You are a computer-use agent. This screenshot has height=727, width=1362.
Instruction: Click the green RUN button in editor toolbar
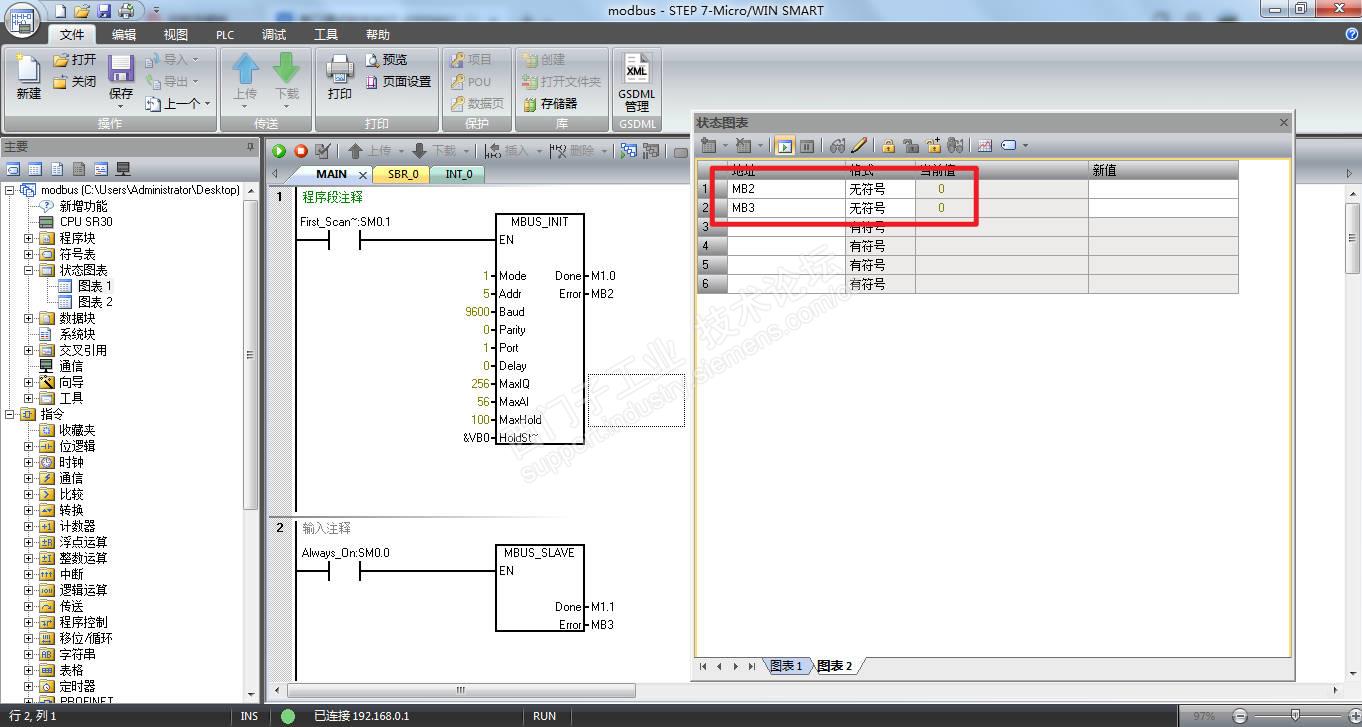click(x=279, y=151)
